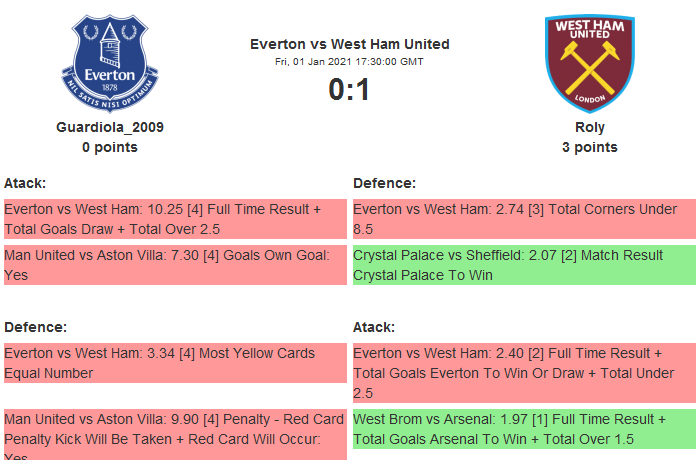This screenshot has height=460, width=700.
Task: Select the Goals Own Goal 7.30 bet
Action: pyautogui.click(x=174, y=265)
